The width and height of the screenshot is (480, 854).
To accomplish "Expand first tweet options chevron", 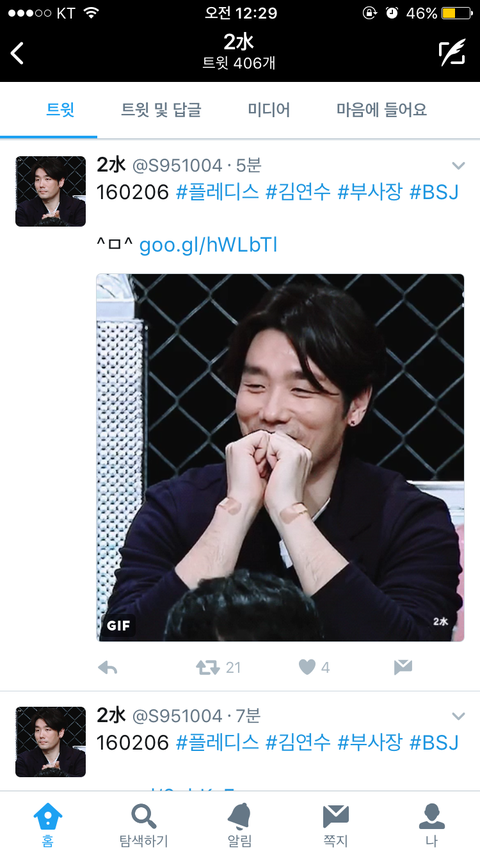I will pos(459,166).
